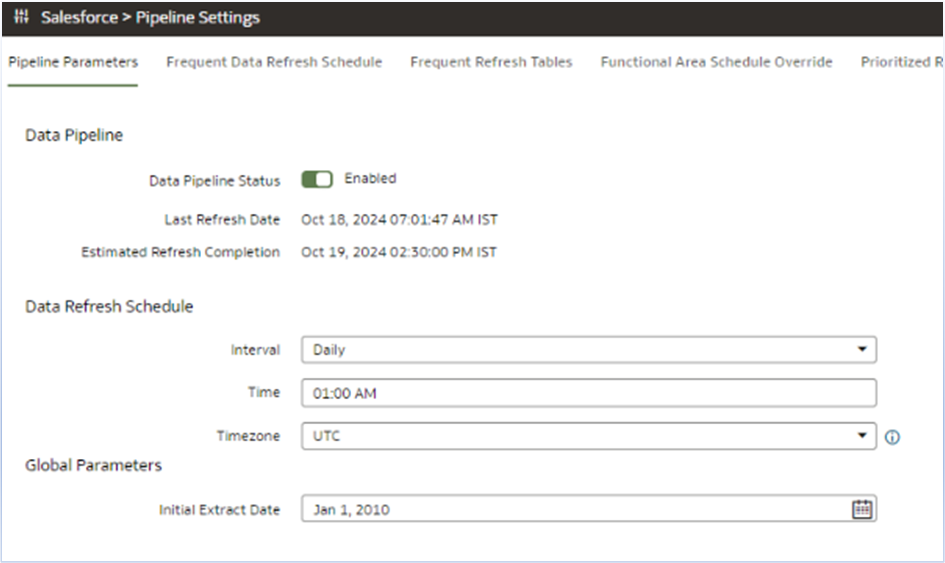Click the Time field showing 01:00 AM
The image size is (945, 563).
click(x=589, y=393)
